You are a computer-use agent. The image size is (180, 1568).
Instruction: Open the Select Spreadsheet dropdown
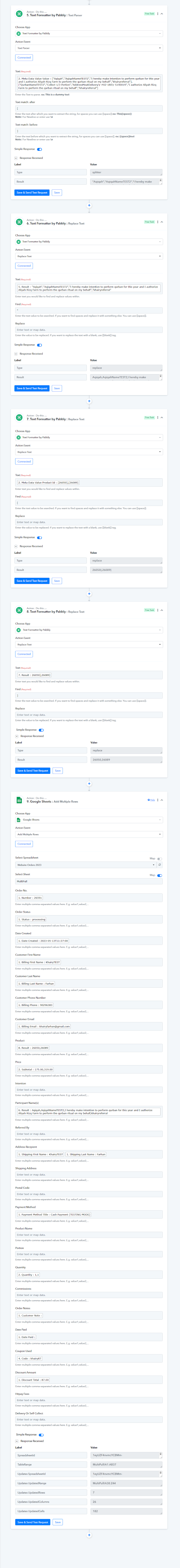pyautogui.click(x=85, y=864)
